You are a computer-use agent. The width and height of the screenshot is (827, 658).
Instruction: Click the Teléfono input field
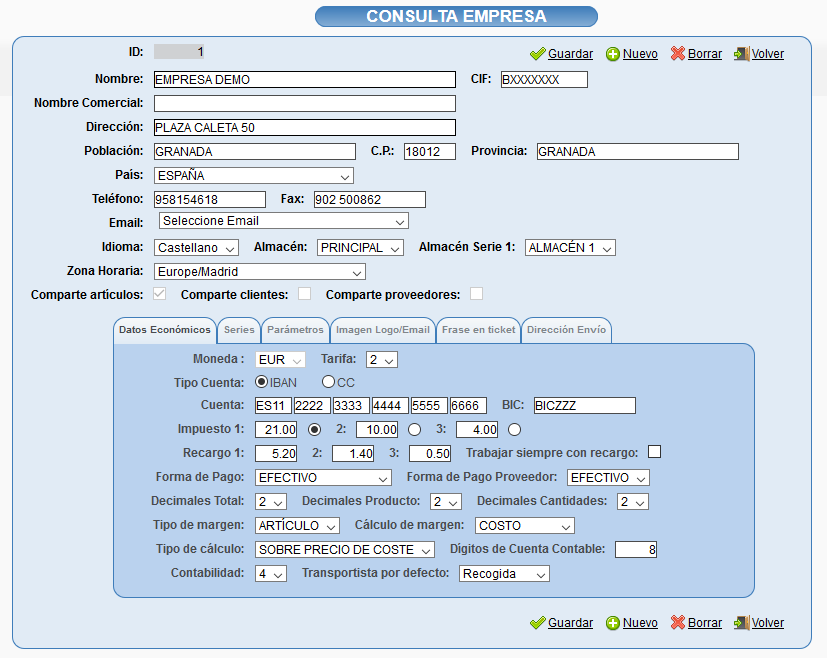[x=210, y=200]
